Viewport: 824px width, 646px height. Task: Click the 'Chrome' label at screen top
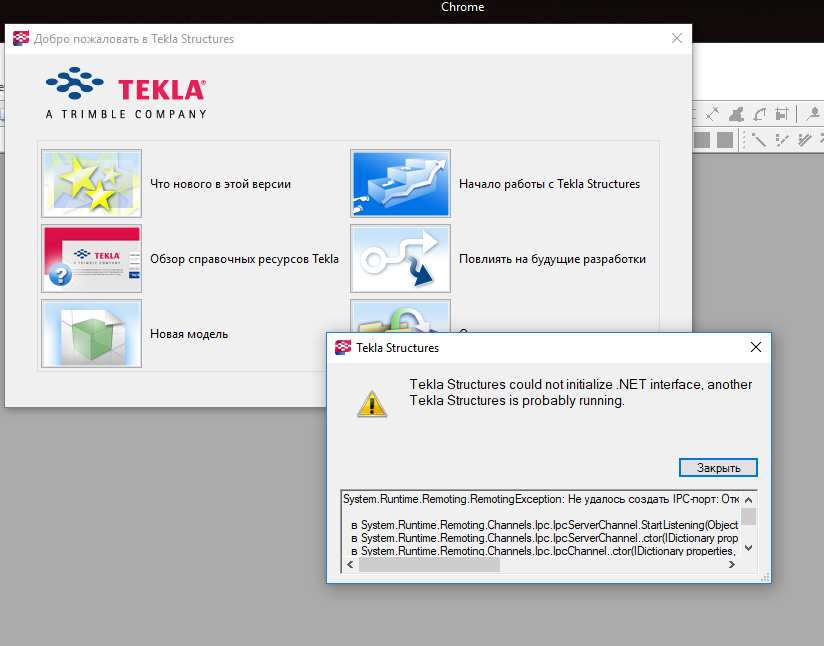[462, 7]
